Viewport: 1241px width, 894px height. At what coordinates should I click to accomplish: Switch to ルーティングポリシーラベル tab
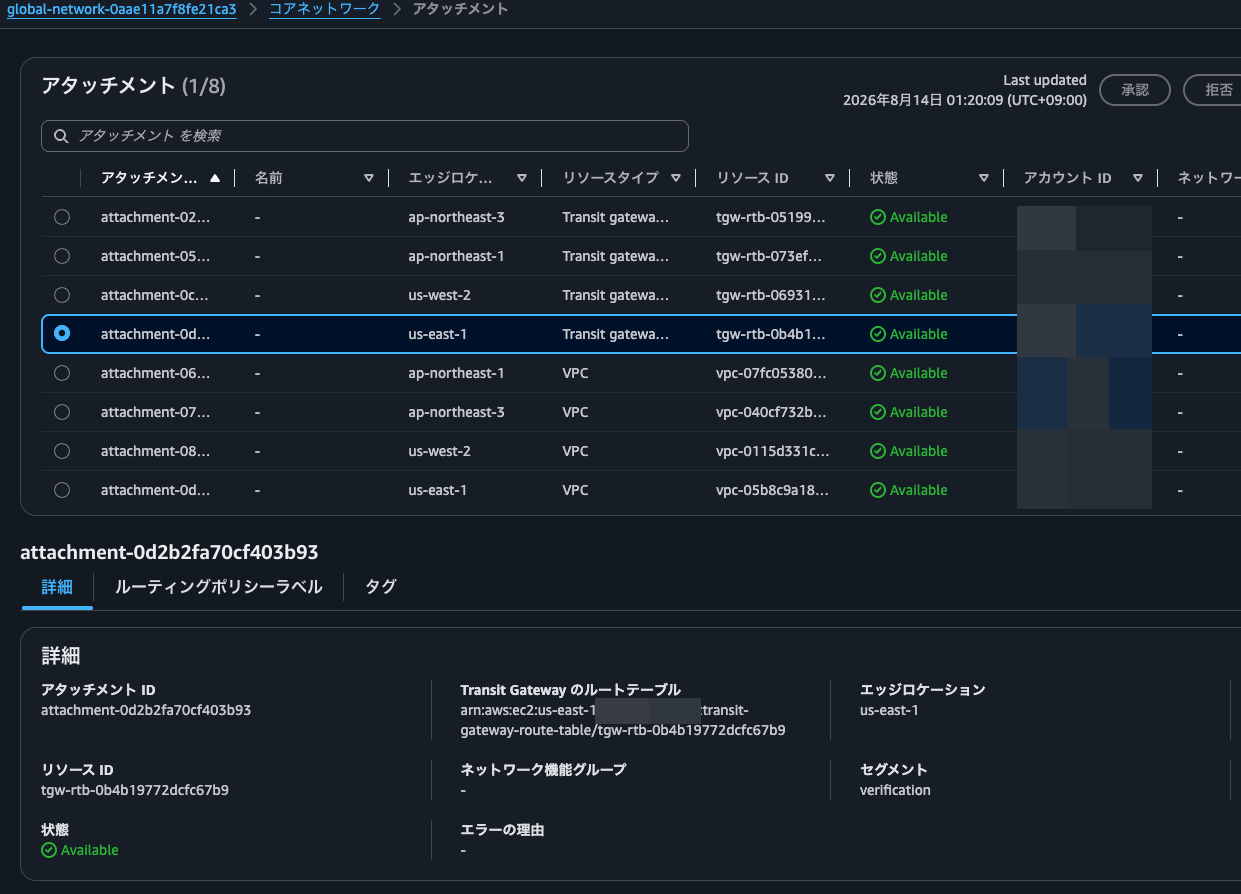coord(219,587)
